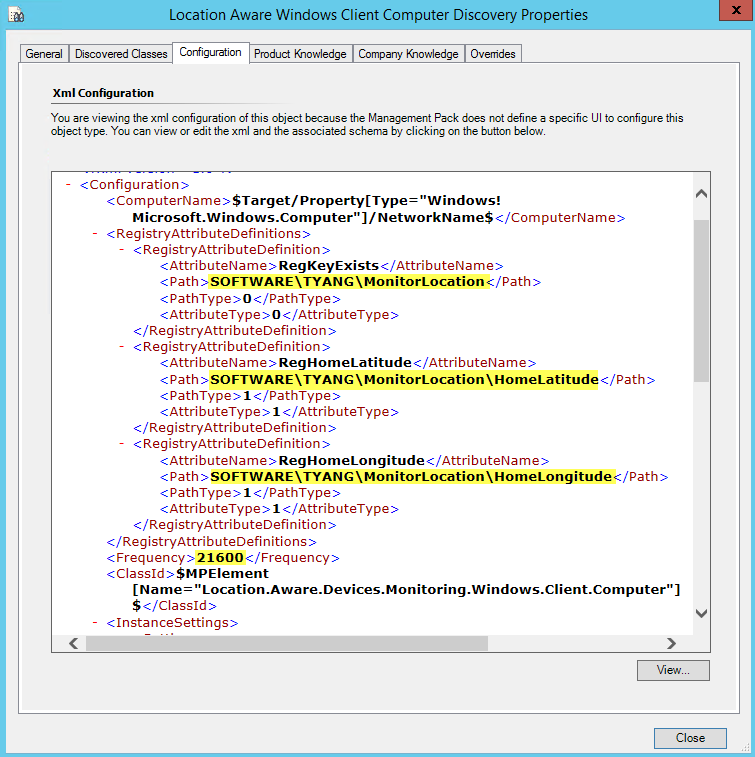Click the horizontal scrollbar left arrow
This screenshot has height=757, width=755.
pos(74,643)
